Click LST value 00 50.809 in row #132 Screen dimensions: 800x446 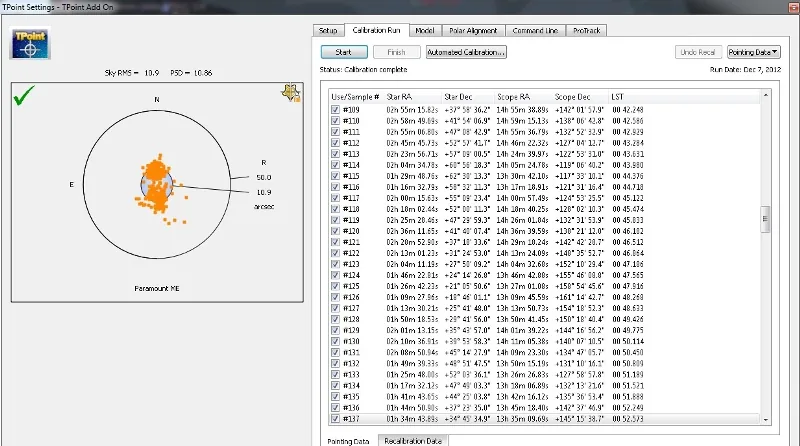(x=628, y=364)
